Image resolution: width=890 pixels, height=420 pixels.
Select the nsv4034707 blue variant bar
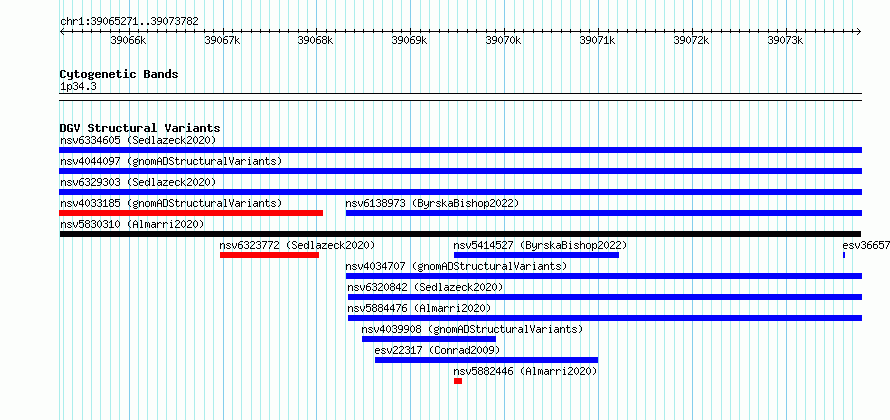[604, 276]
